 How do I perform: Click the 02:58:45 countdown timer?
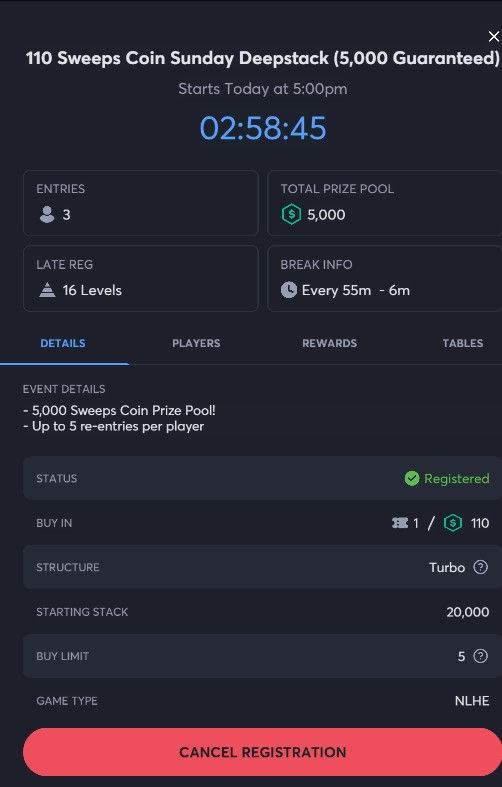[263, 127]
